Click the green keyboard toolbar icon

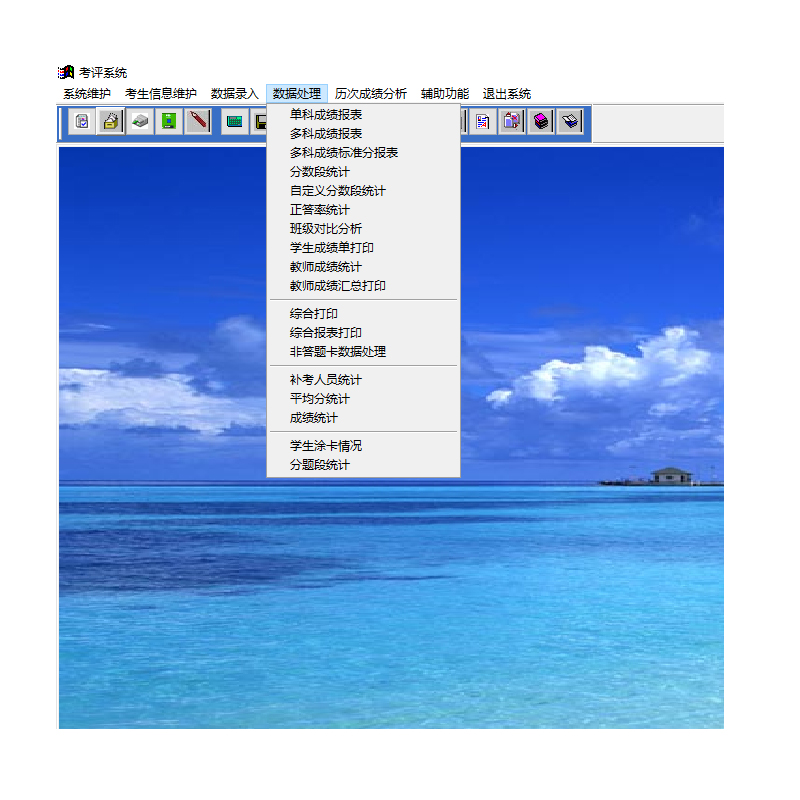(234, 121)
